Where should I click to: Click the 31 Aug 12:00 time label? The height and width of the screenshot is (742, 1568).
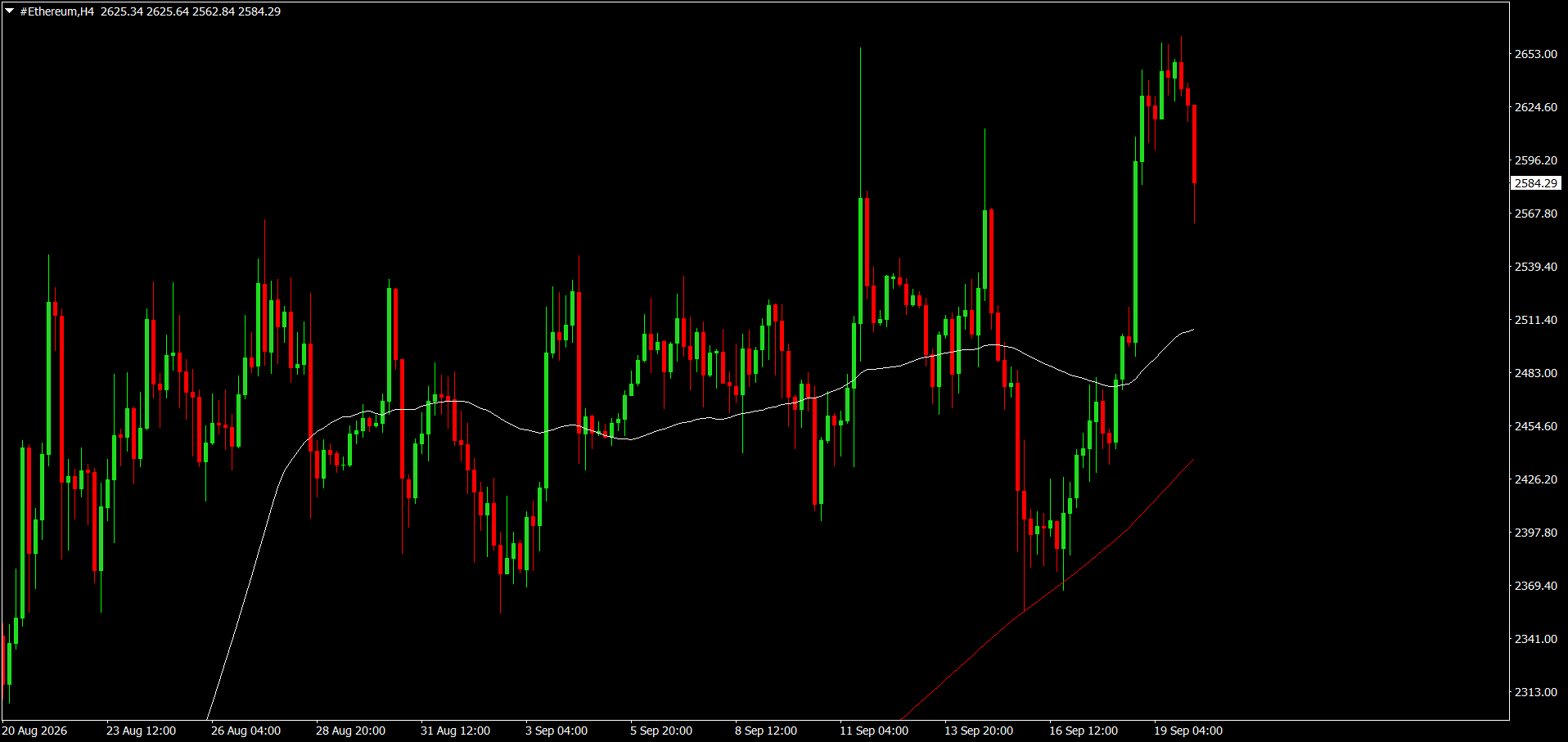tap(455, 731)
